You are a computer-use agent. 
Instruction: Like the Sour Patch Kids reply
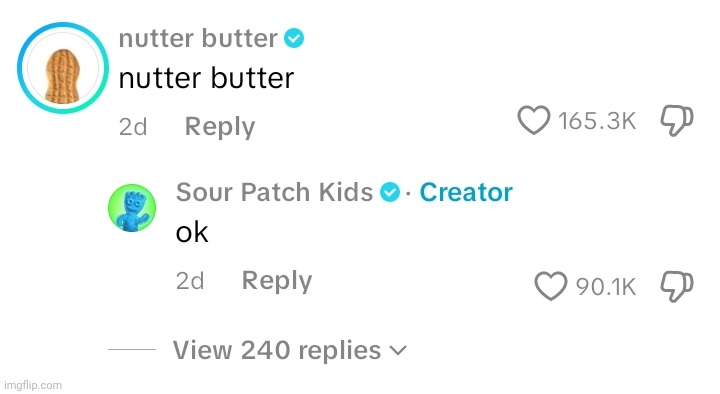click(x=551, y=286)
